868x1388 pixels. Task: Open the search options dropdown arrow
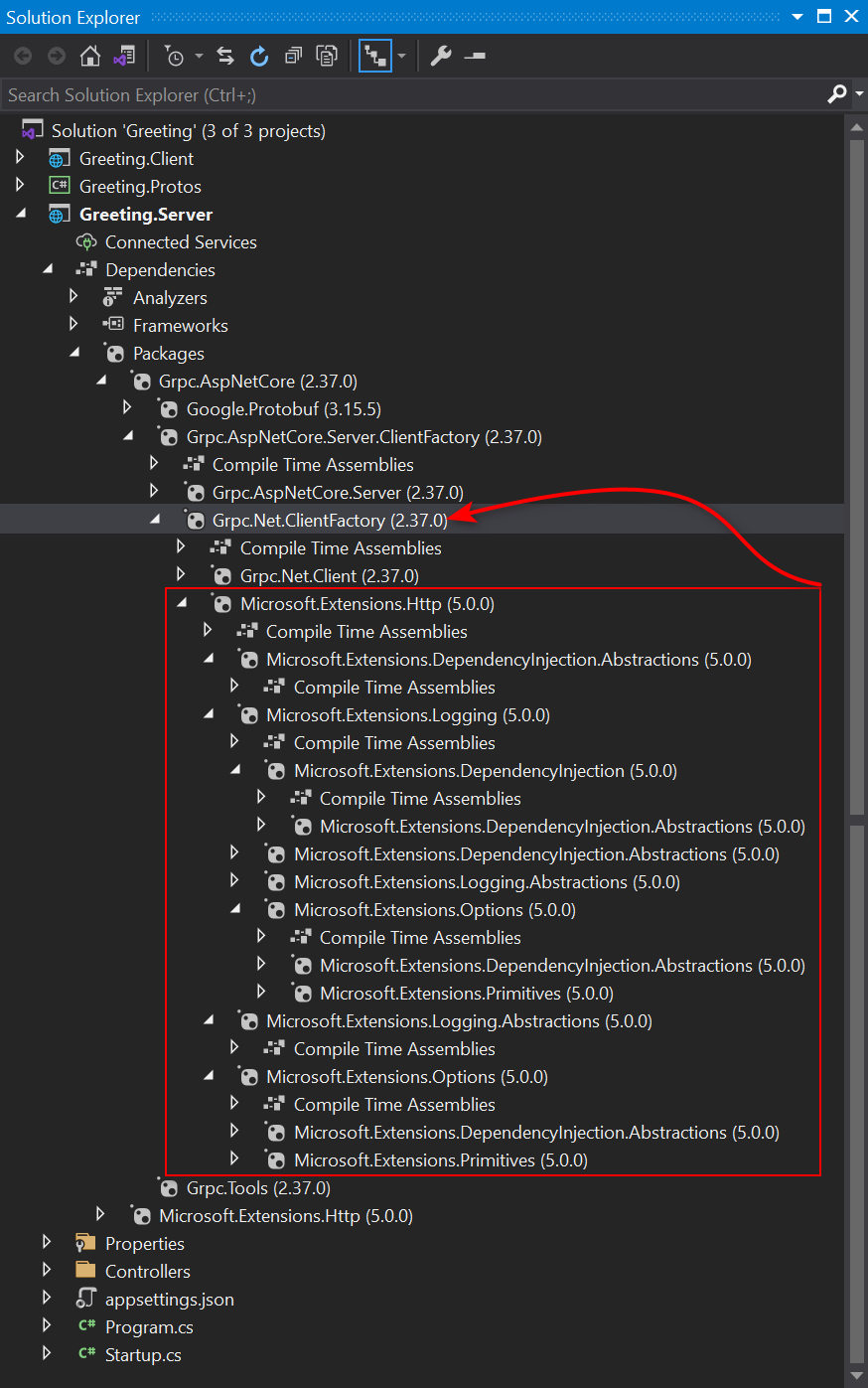coord(858,94)
